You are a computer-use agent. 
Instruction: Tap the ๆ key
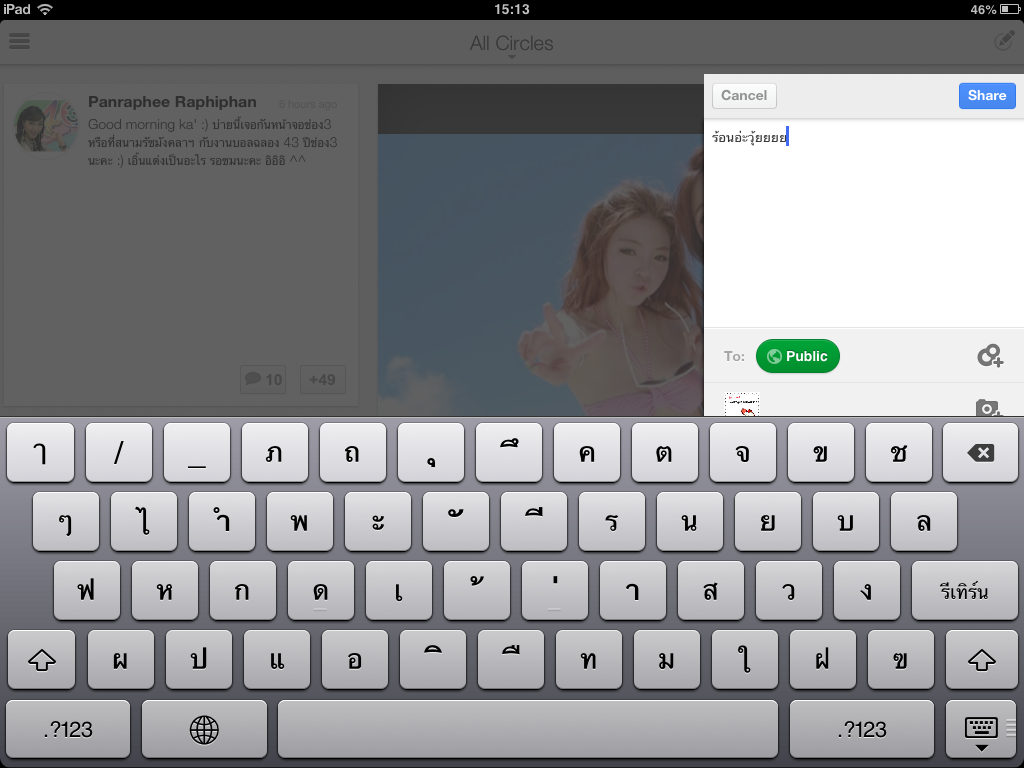point(65,522)
